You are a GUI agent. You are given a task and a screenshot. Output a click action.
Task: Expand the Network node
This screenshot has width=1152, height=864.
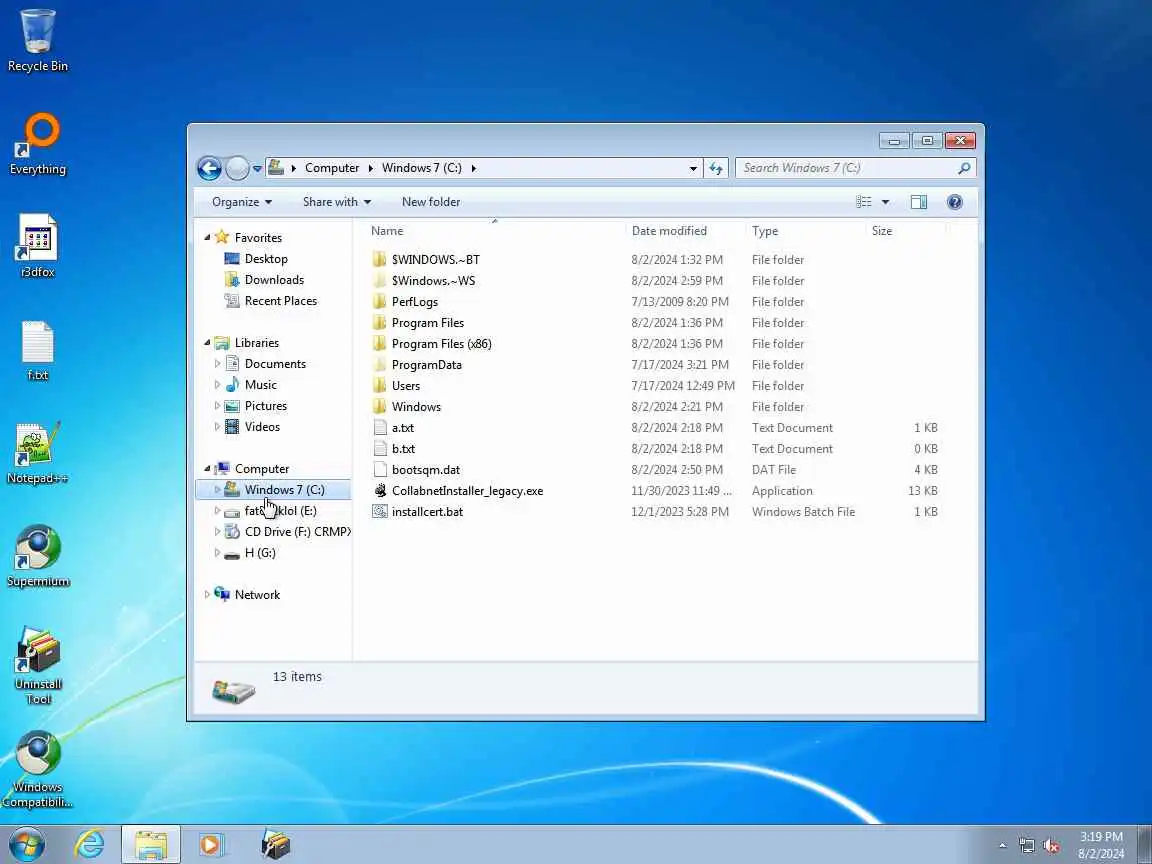(207, 594)
